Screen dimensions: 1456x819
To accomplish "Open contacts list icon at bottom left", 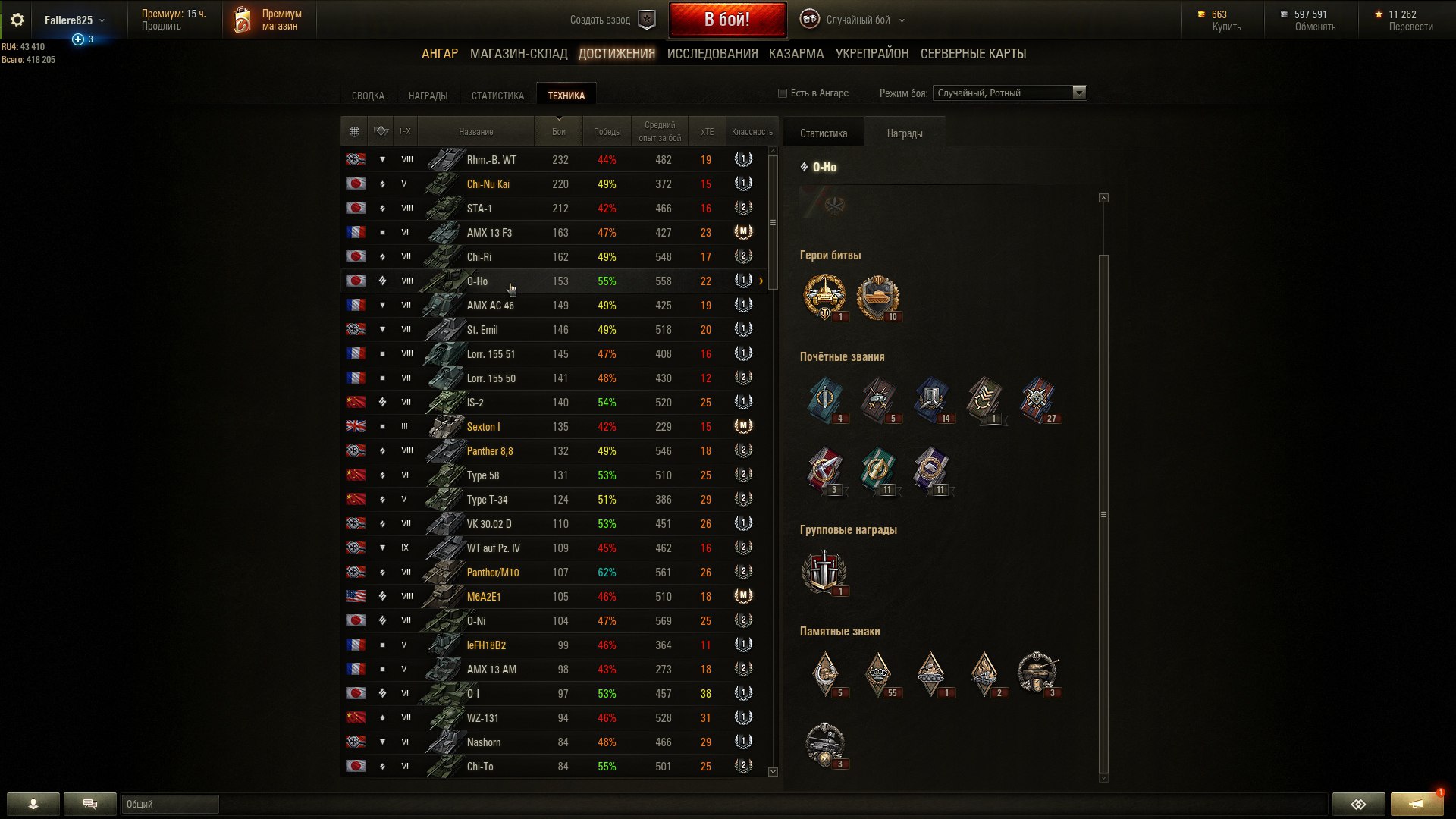I will click(33, 804).
